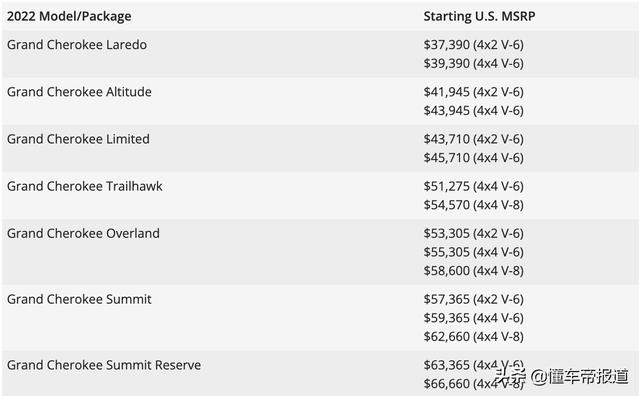640x396 pixels.
Task: Click Grand Cherokee Trailhawk model name
Action: [x=84, y=186]
